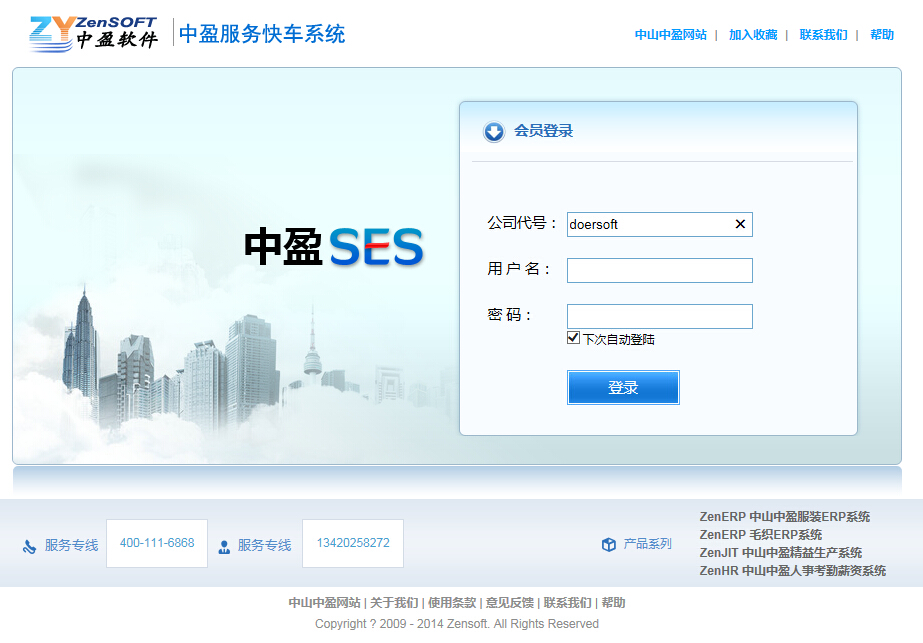The width and height of the screenshot is (923, 643).
Task: Click footer link 帮助
Action: coord(613,602)
